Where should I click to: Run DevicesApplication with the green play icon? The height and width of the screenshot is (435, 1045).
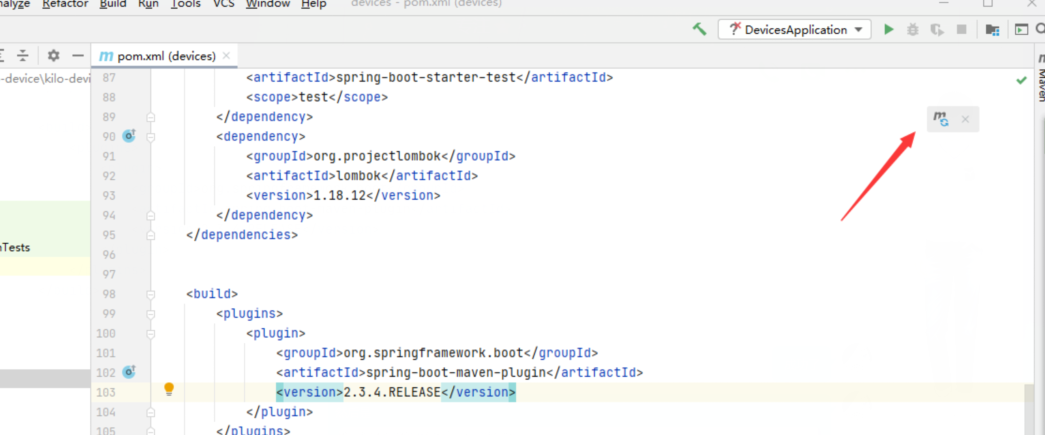point(888,29)
